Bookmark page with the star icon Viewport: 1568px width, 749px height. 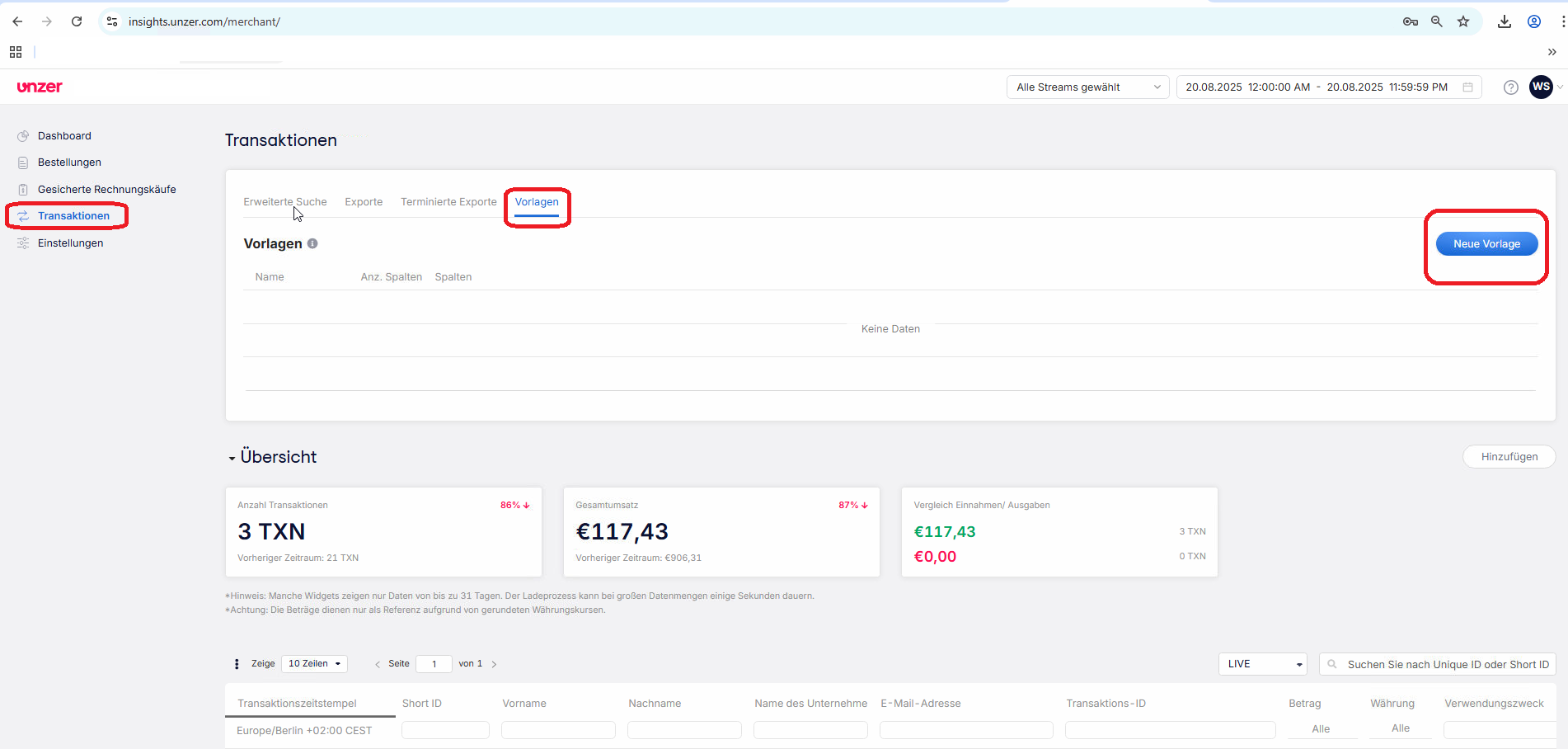coord(1463,21)
